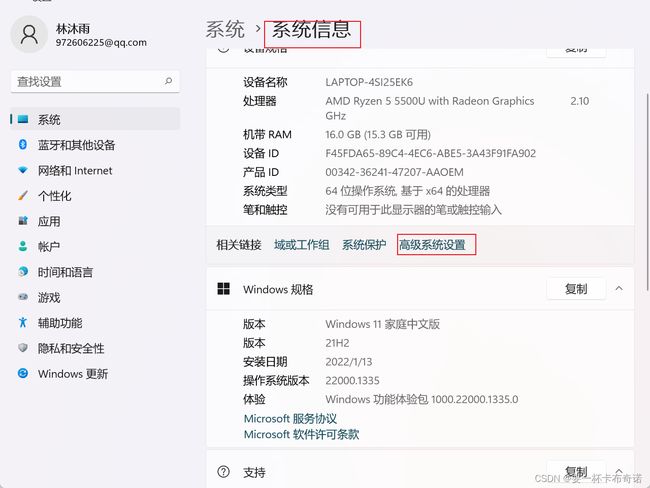Screen dimensions: 650x488
Task: Open 时间和语言 settings
Action: pyautogui.click(x=95, y=272)
